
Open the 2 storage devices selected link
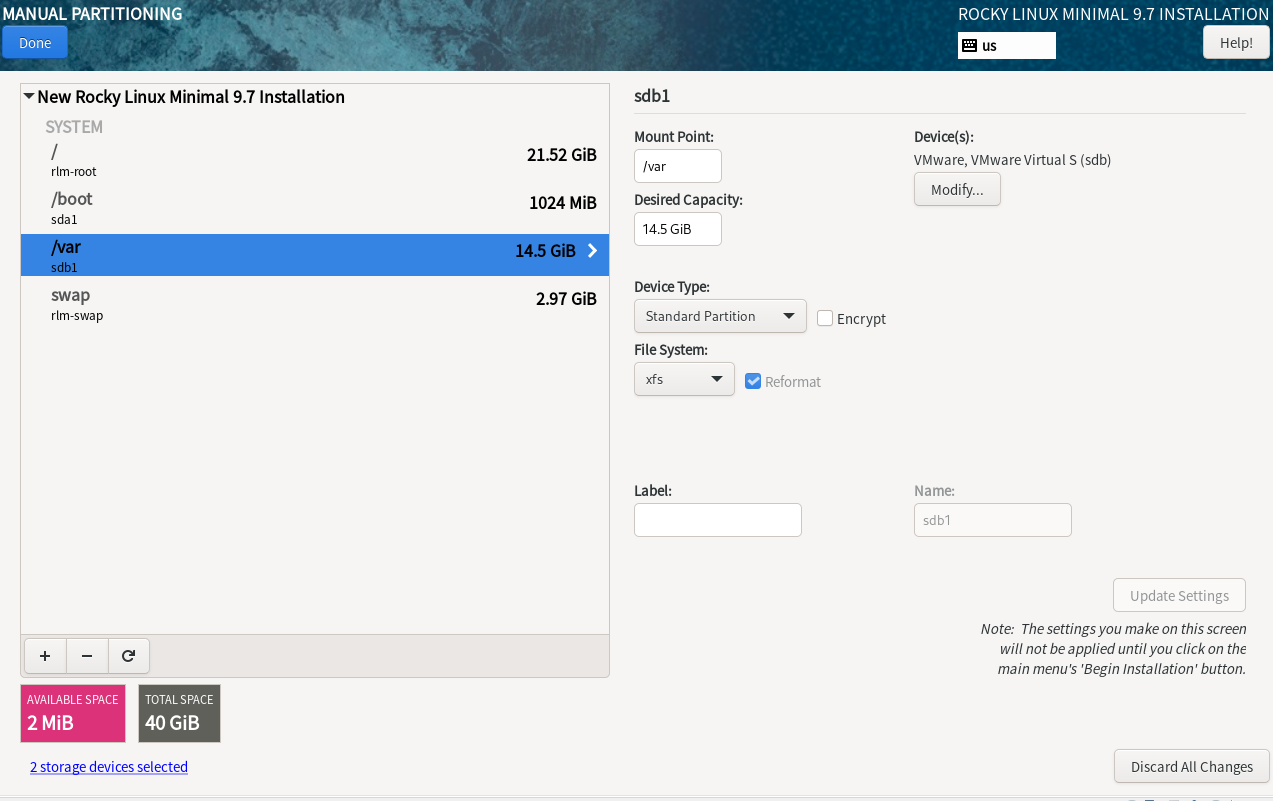[x=109, y=767]
